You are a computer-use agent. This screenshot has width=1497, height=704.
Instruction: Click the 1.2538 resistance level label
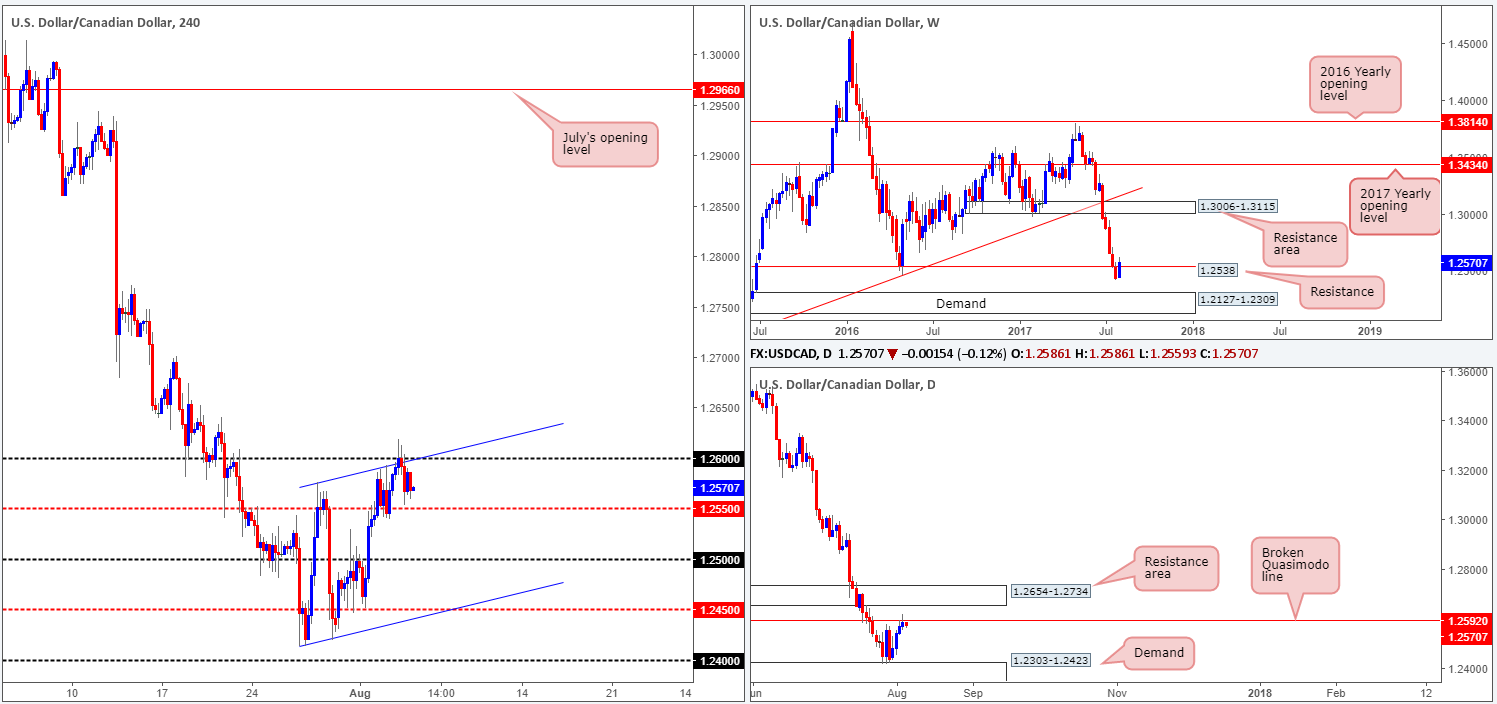(x=1218, y=270)
